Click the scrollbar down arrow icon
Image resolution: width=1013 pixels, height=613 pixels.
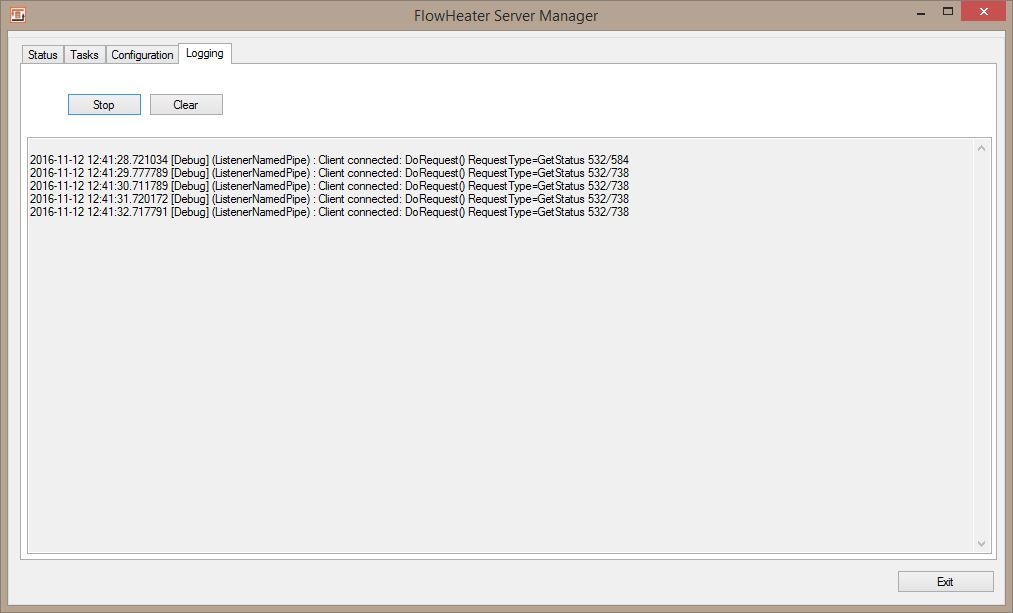pos(982,543)
